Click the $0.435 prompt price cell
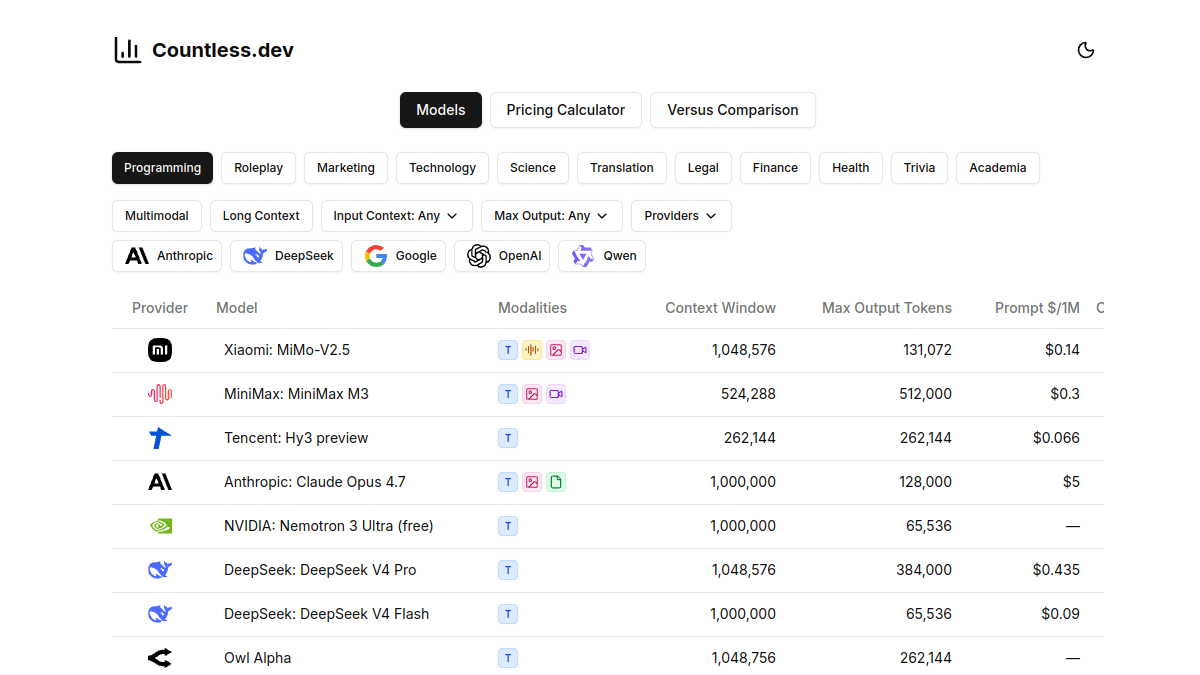Screen dimensions: 1200x675 (1056, 570)
